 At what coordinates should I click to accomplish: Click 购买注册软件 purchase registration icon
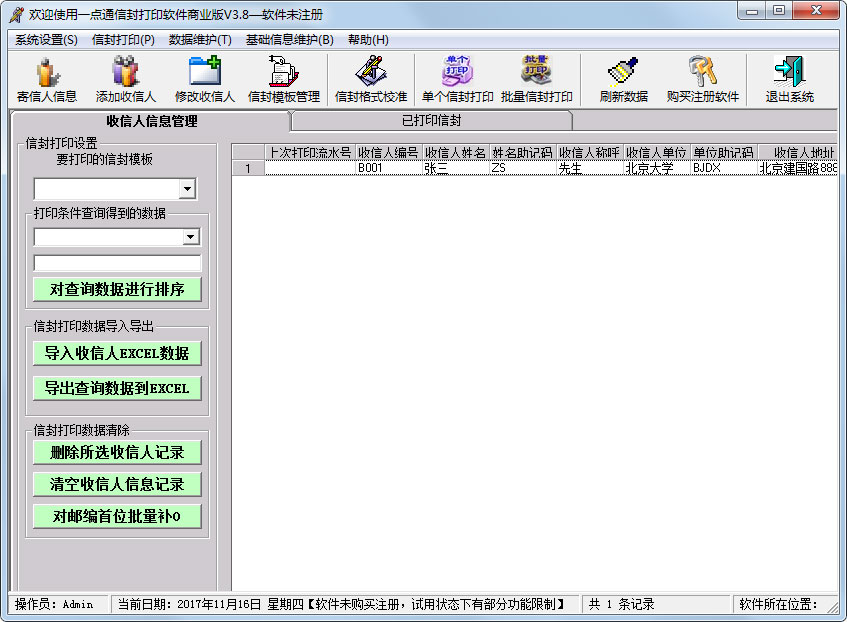coord(703,79)
